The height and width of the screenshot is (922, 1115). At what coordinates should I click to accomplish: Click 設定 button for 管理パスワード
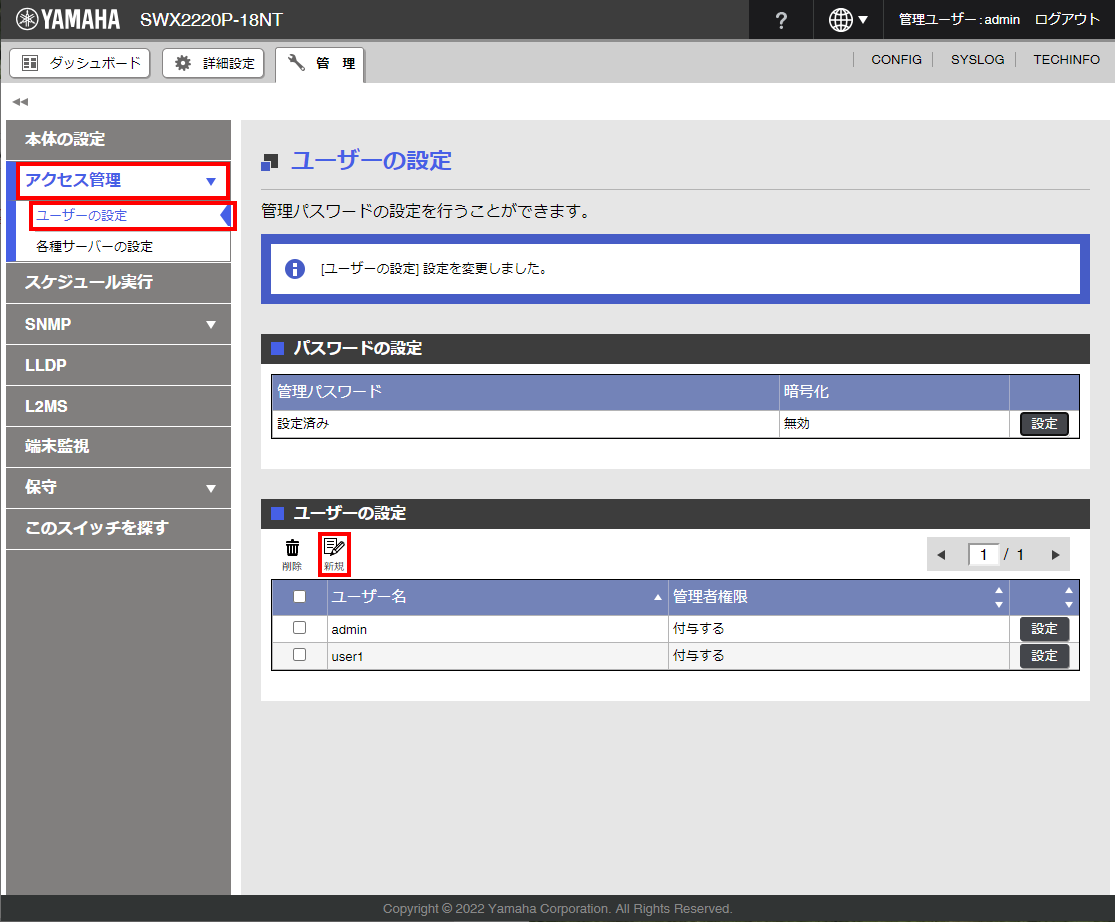point(1044,424)
